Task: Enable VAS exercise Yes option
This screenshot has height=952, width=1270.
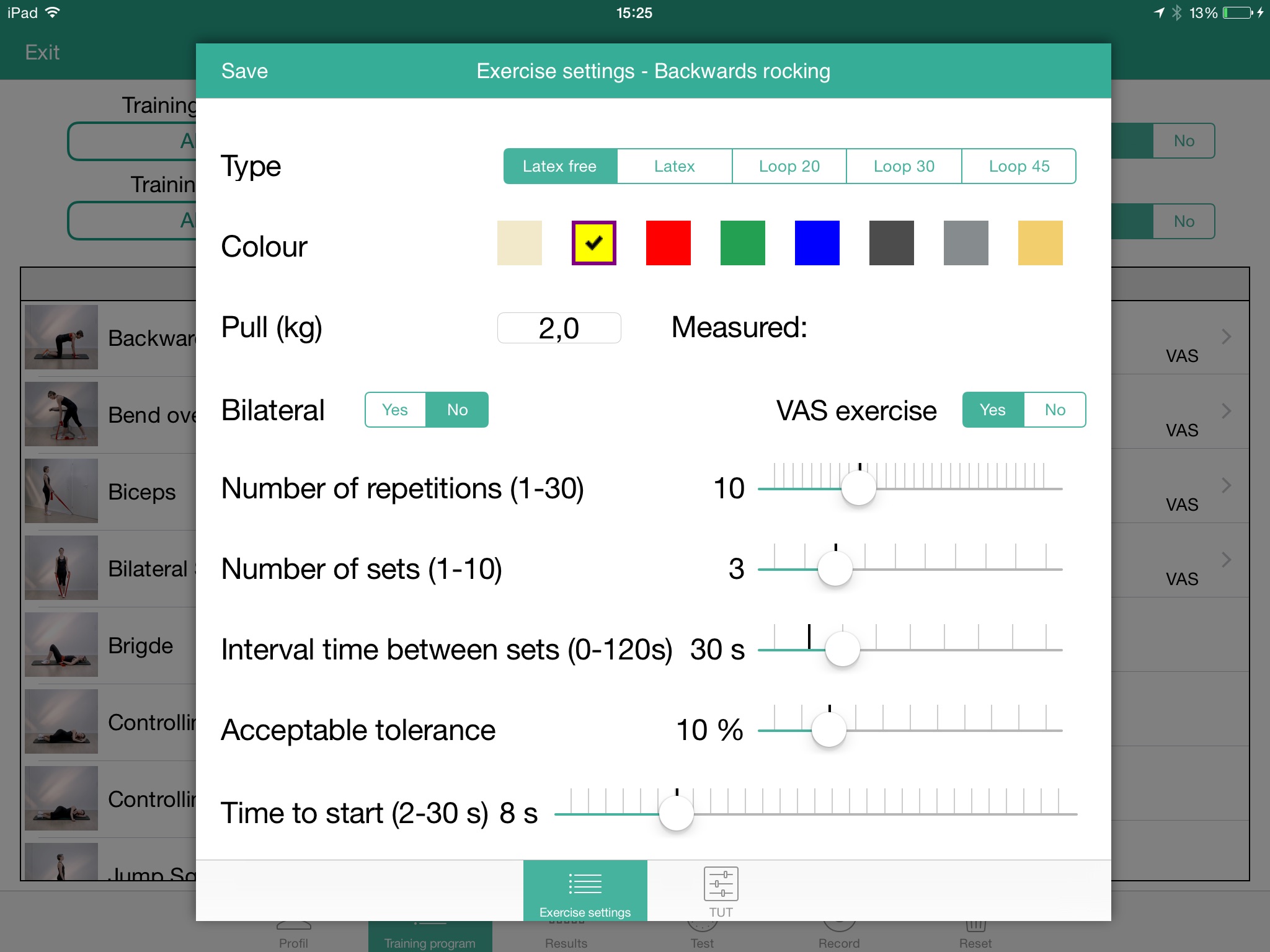Action: tap(994, 408)
